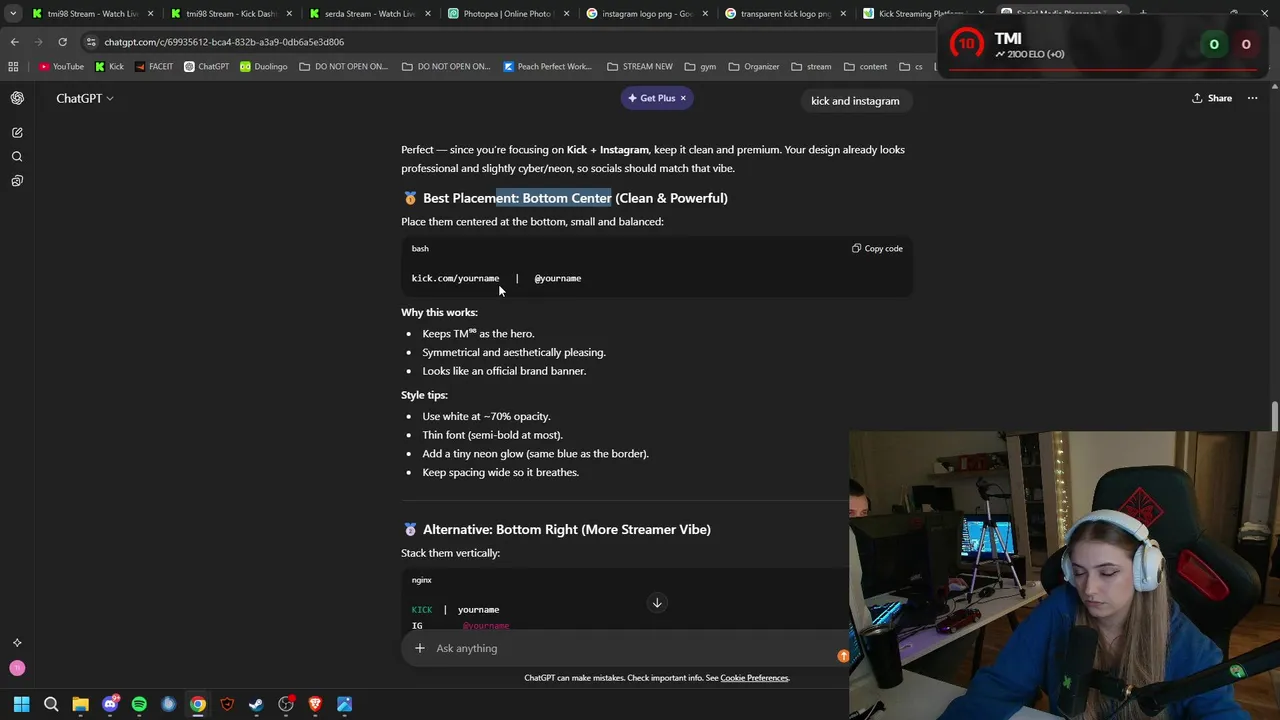The width and height of the screenshot is (1280, 720).
Task: Click the Get Plus button
Action: 651,98
